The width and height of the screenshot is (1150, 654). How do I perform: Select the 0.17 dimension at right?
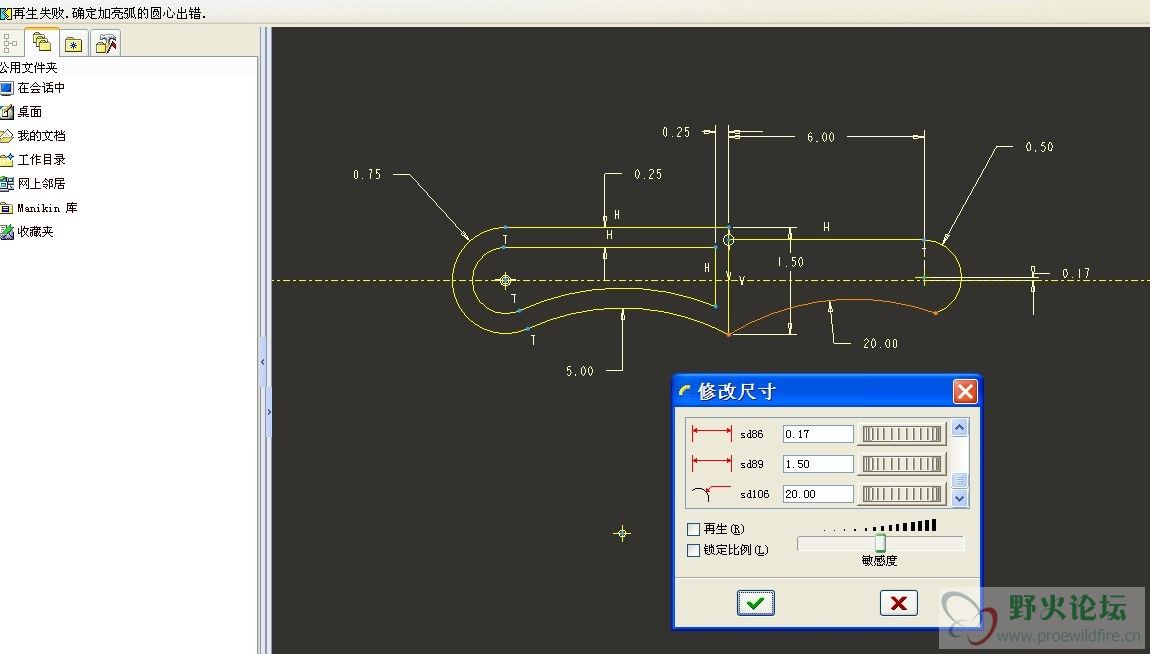(x=1076, y=273)
